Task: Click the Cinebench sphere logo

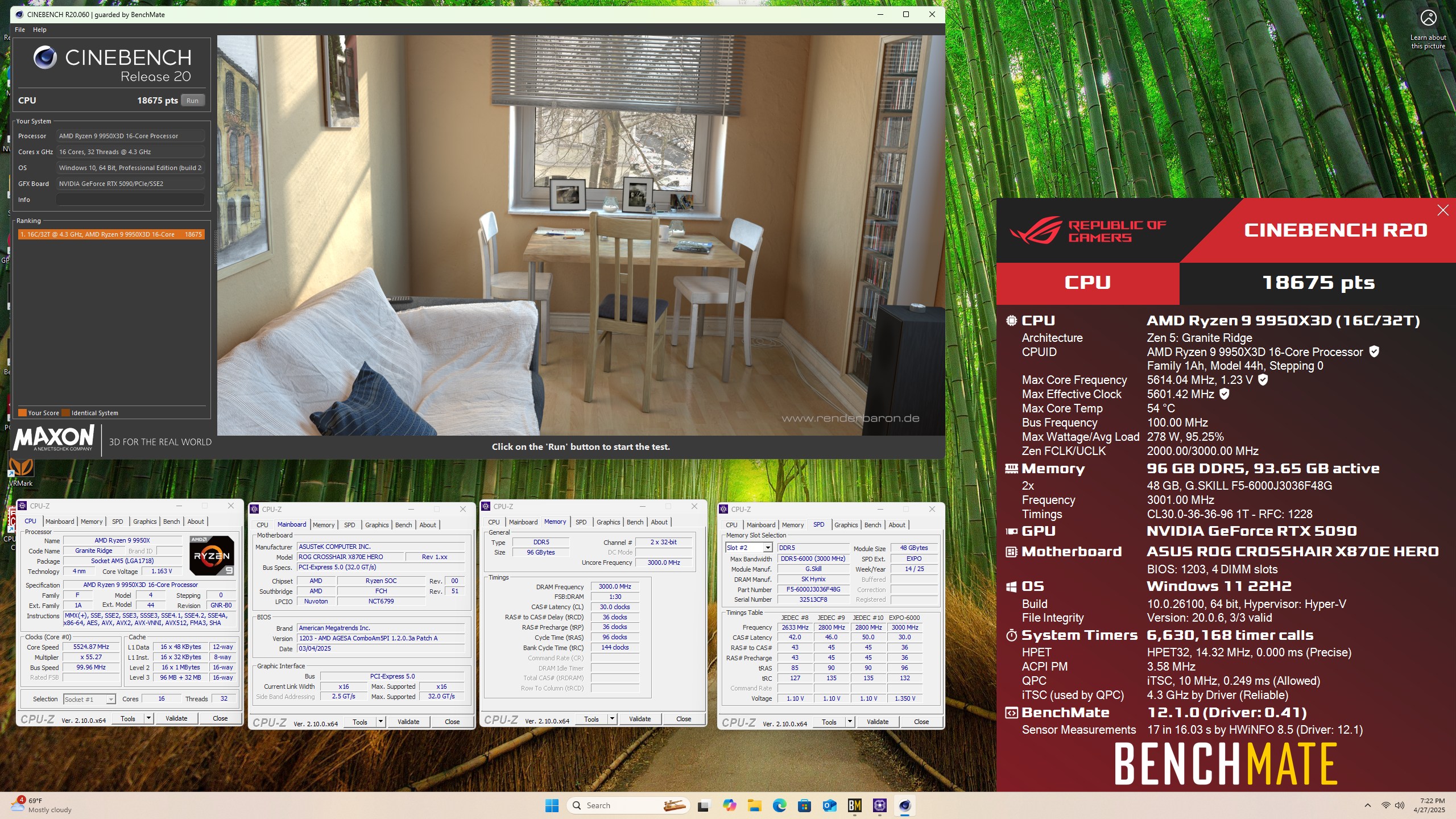Action: pos(45,57)
